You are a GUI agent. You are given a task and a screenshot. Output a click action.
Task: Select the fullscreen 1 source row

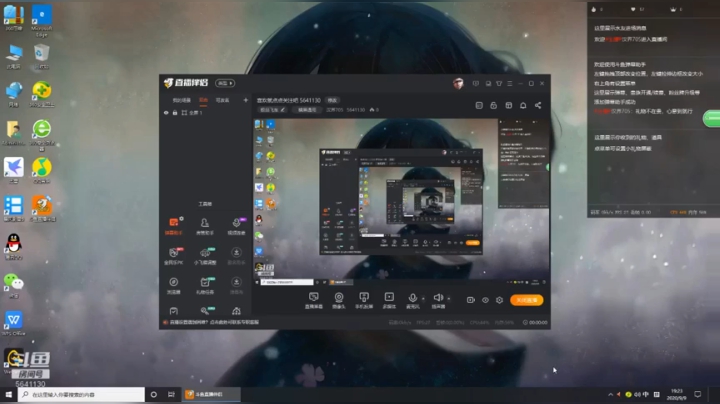[x=205, y=112]
